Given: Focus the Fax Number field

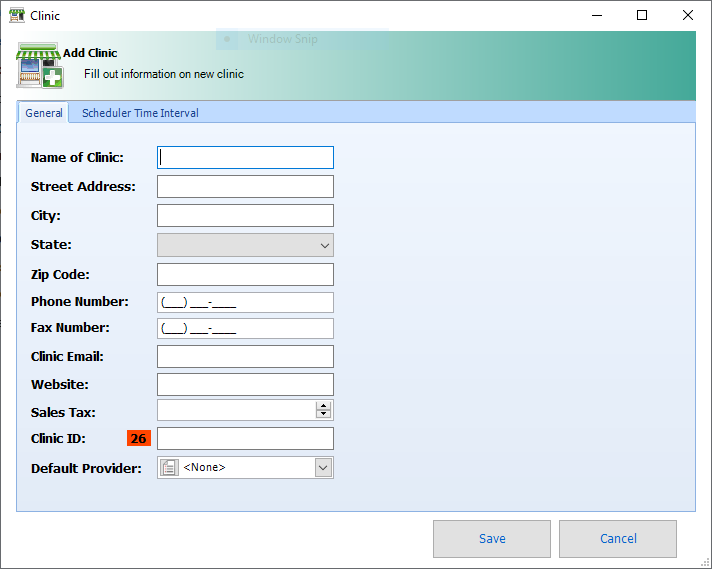Looking at the screenshot, I should coord(245,328).
